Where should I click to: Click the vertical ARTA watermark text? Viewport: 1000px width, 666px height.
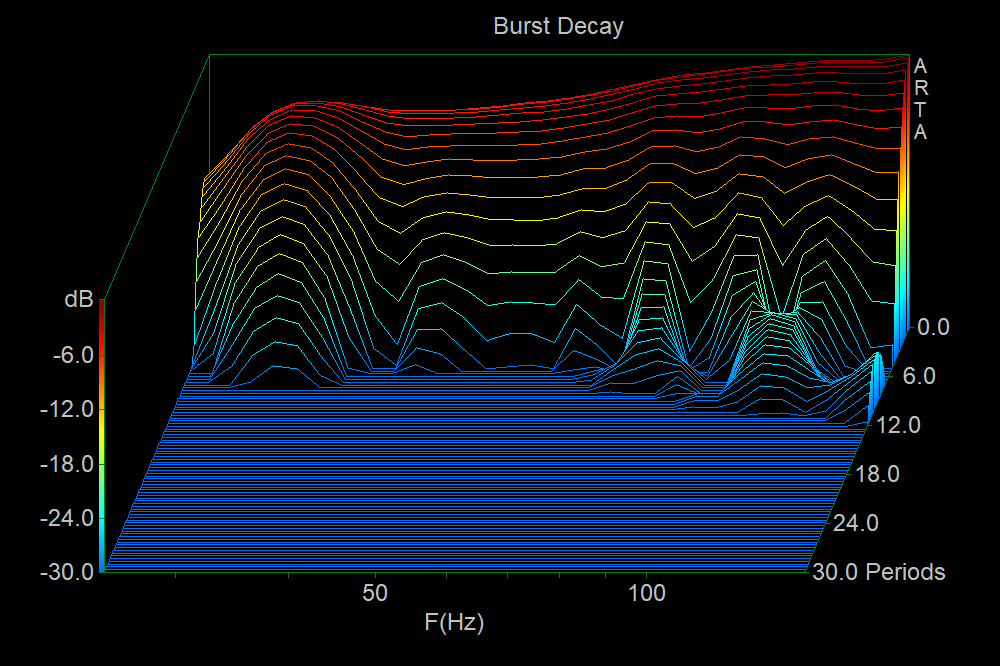tap(920, 99)
